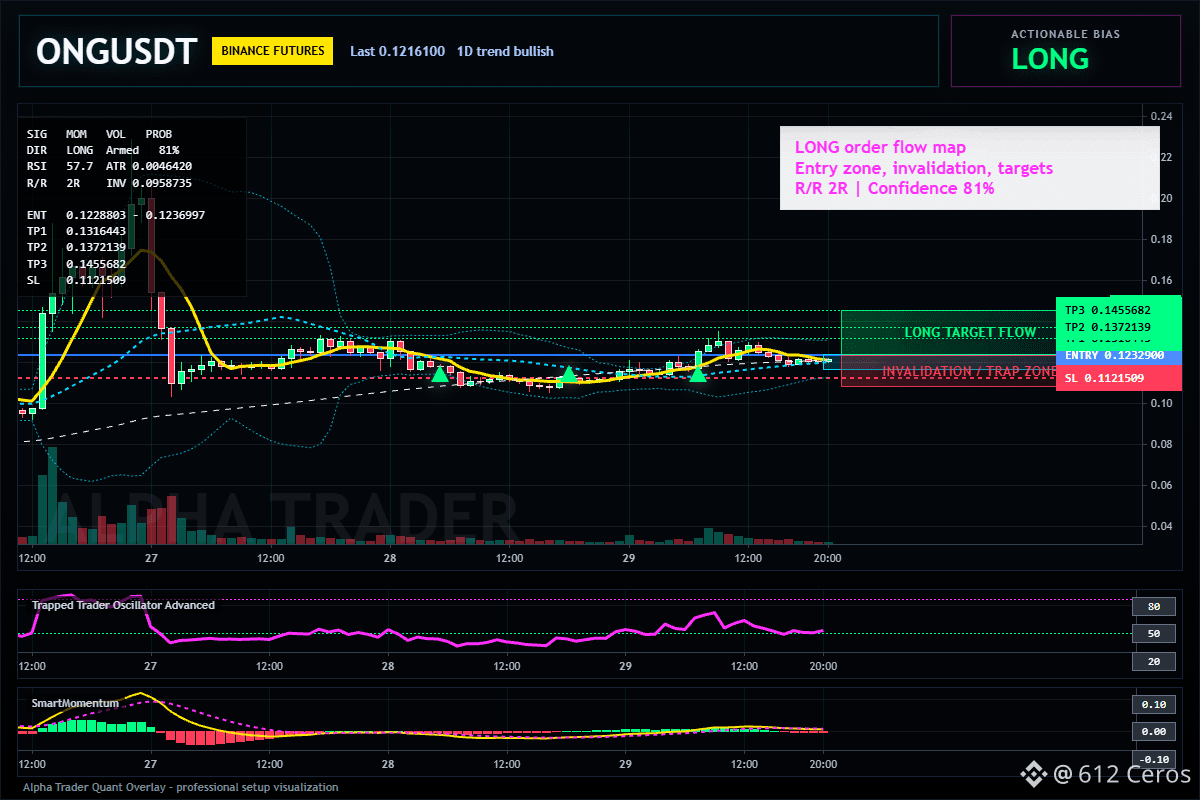Click the ONGUSDT symbol title
Viewport: 1200px width, 800px height.
click(116, 52)
